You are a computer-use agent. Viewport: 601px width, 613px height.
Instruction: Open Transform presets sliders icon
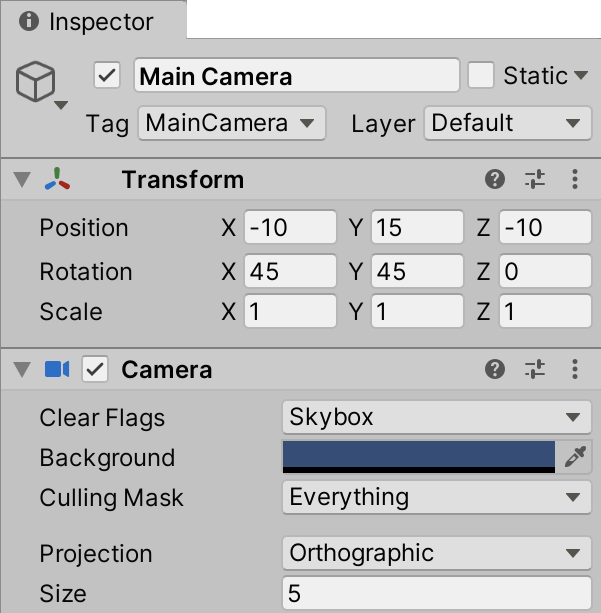[x=535, y=180]
